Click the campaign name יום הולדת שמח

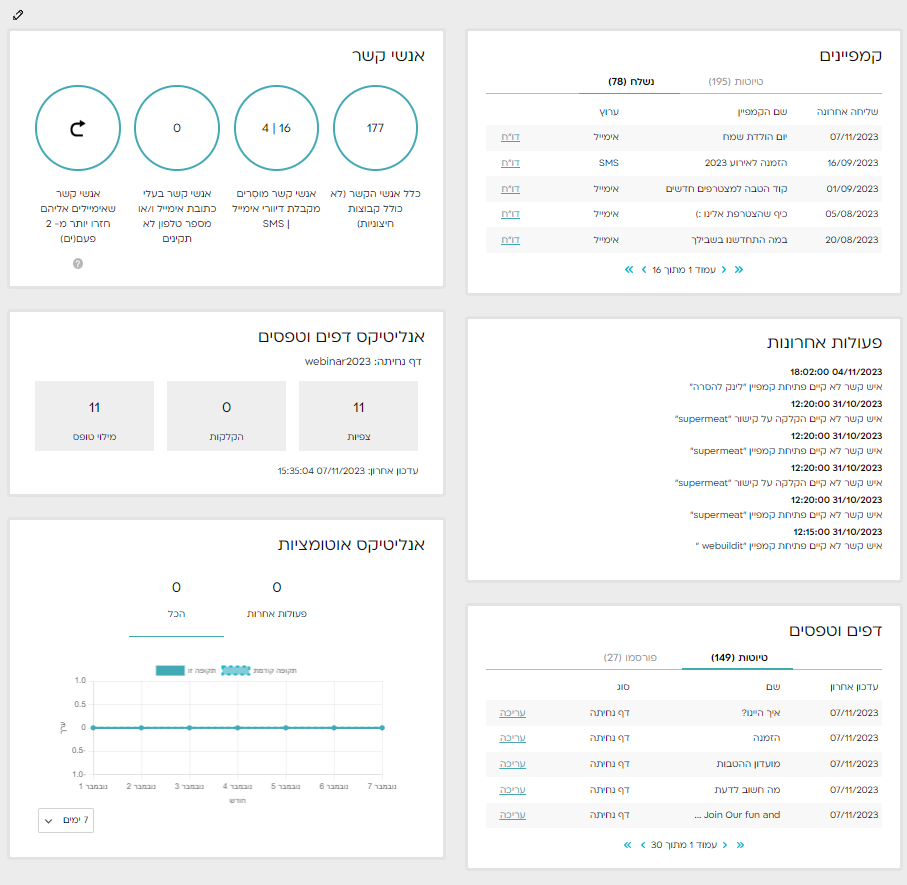(755, 137)
